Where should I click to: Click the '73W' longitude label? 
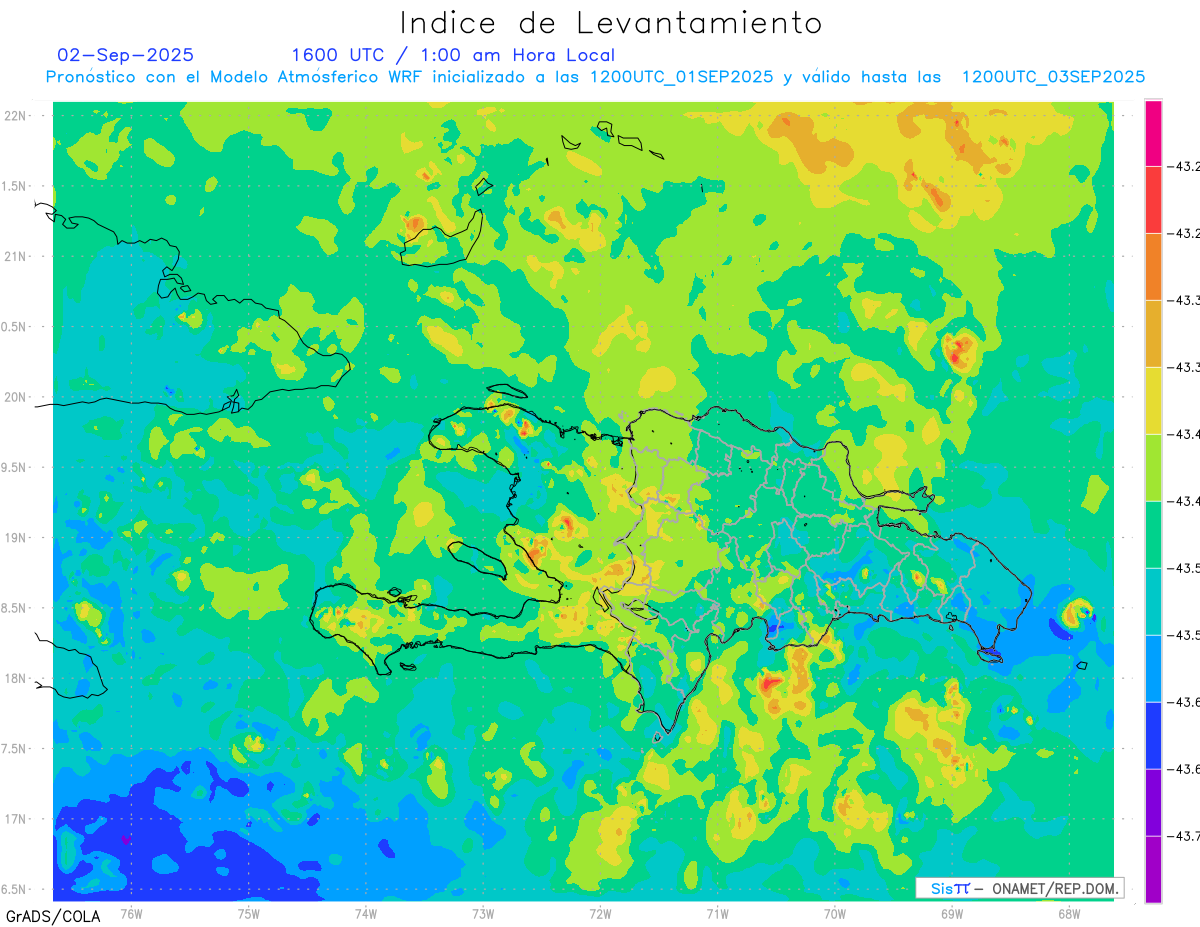point(483,913)
